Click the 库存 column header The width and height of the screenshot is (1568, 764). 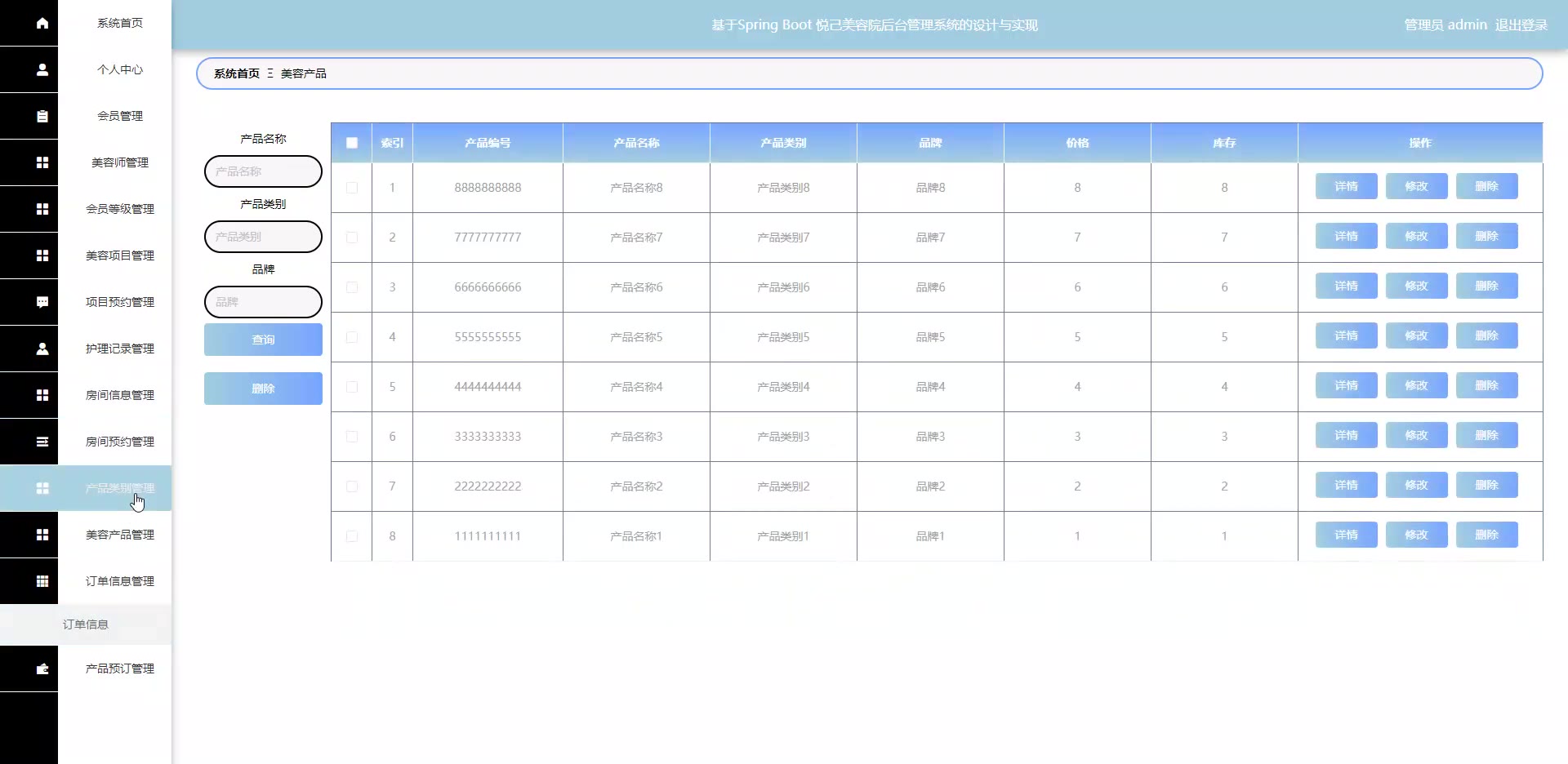click(1224, 143)
